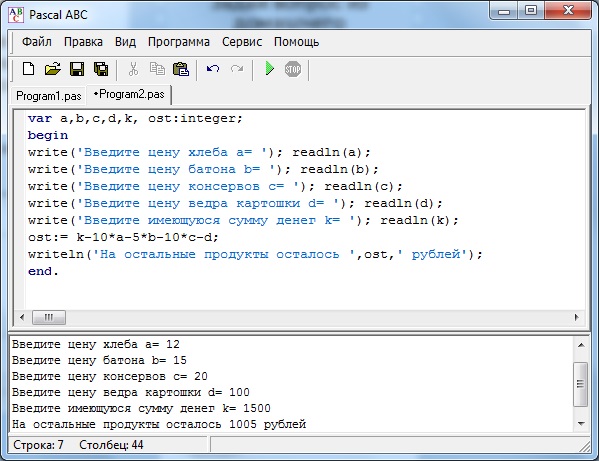
Task: Click the 'readln(b);' statement
Action: [x=339, y=169]
